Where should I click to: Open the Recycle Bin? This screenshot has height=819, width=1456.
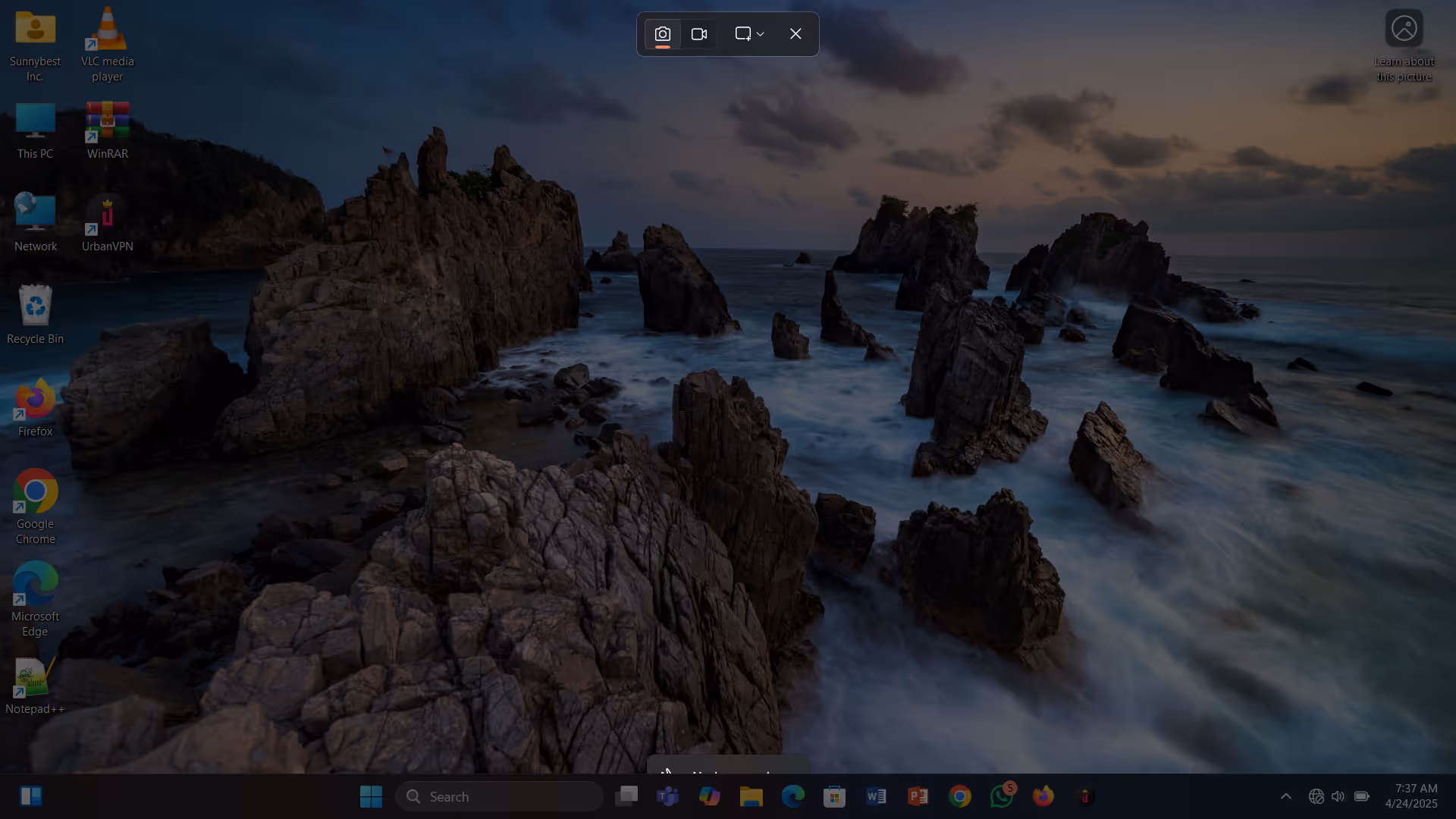[x=35, y=315]
